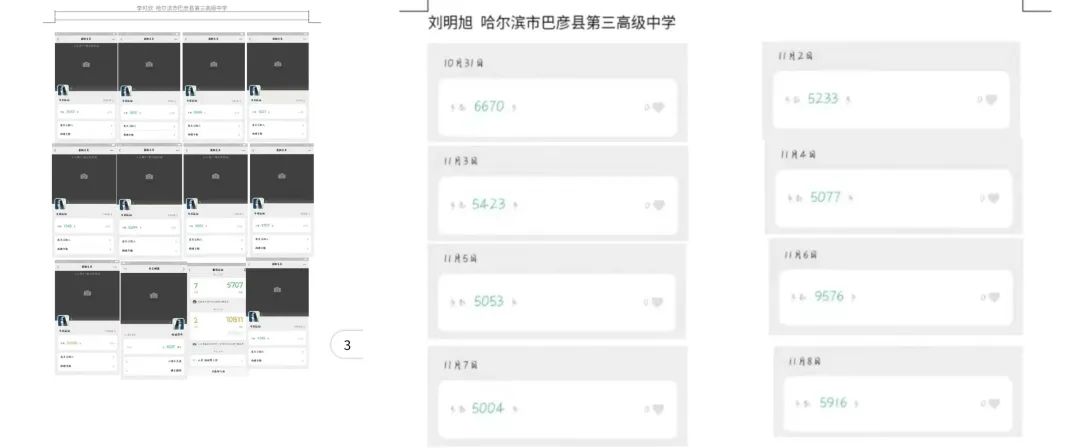Tap the heart next to 9576 steps

[993, 297]
